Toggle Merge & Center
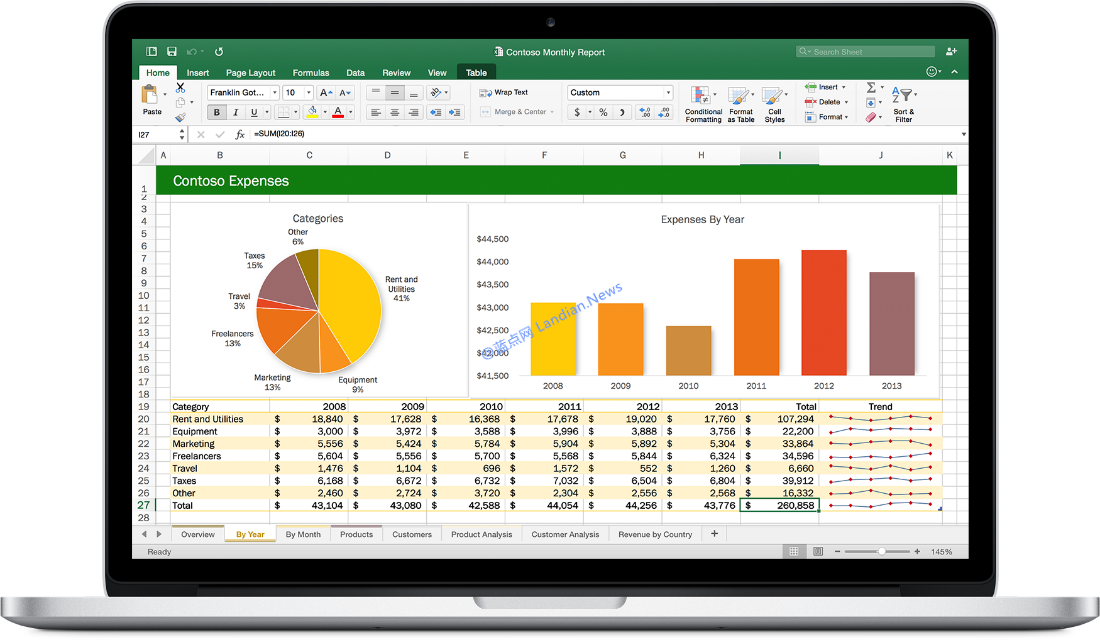The width and height of the screenshot is (1100, 640). (516, 113)
